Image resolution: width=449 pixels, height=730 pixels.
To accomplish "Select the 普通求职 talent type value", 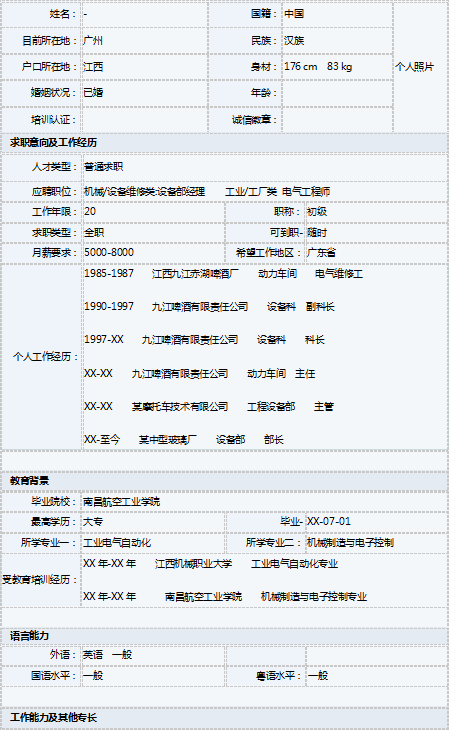I will pyautogui.click(x=103, y=167).
